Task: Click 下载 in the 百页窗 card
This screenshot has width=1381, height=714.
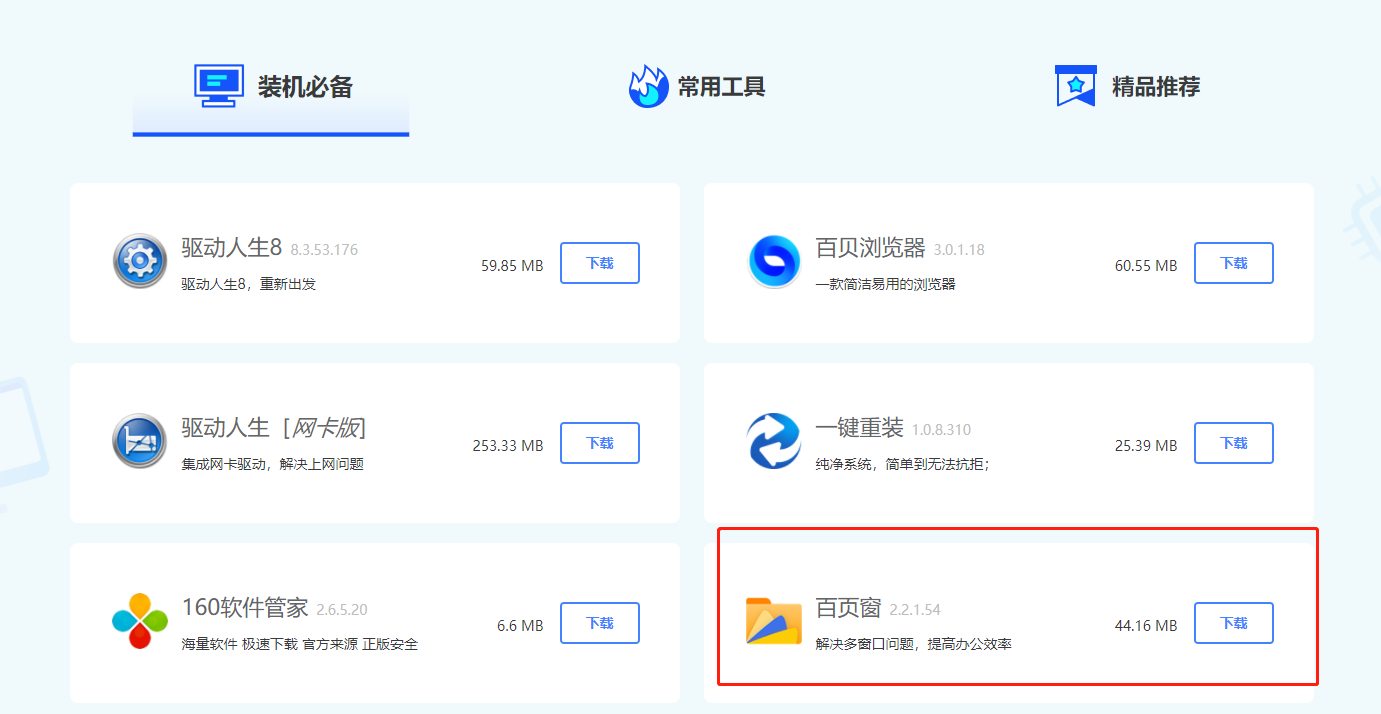Action: [x=1234, y=623]
